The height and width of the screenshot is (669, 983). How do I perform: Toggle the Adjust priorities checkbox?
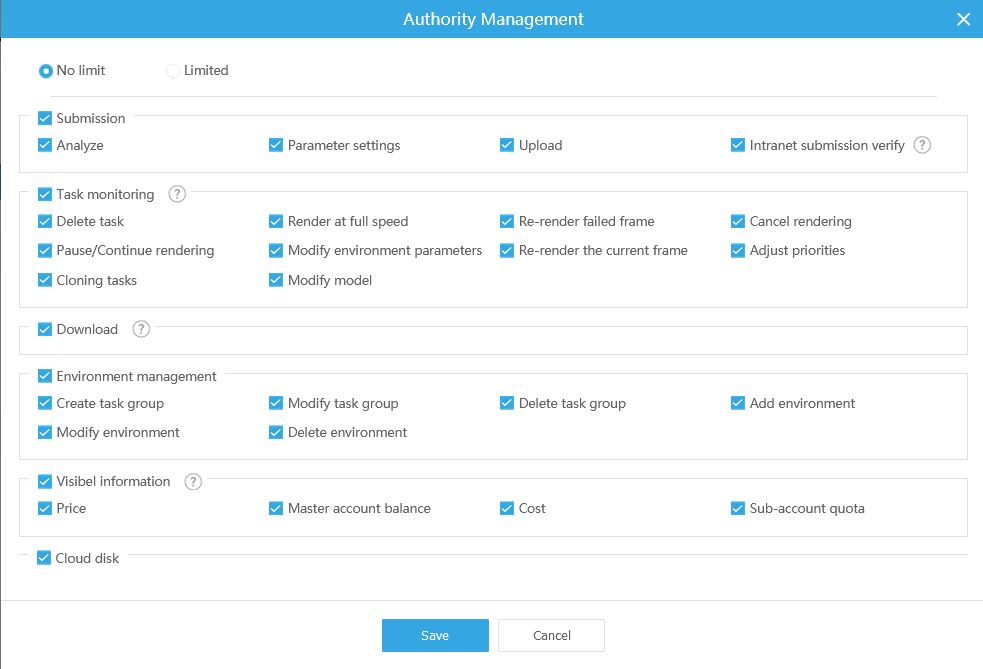(x=738, y=250)
